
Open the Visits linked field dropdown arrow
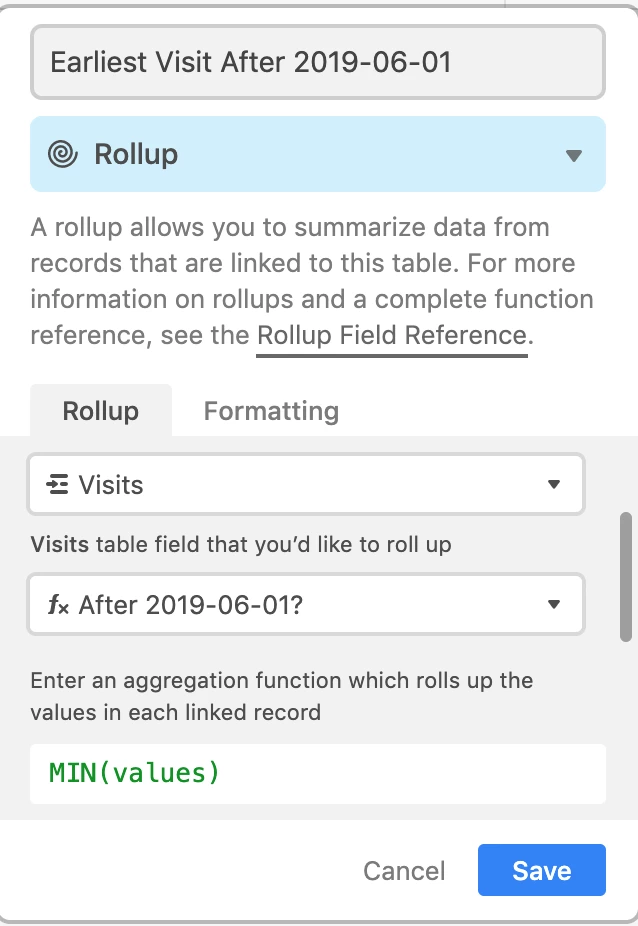[x=554, y=485]
